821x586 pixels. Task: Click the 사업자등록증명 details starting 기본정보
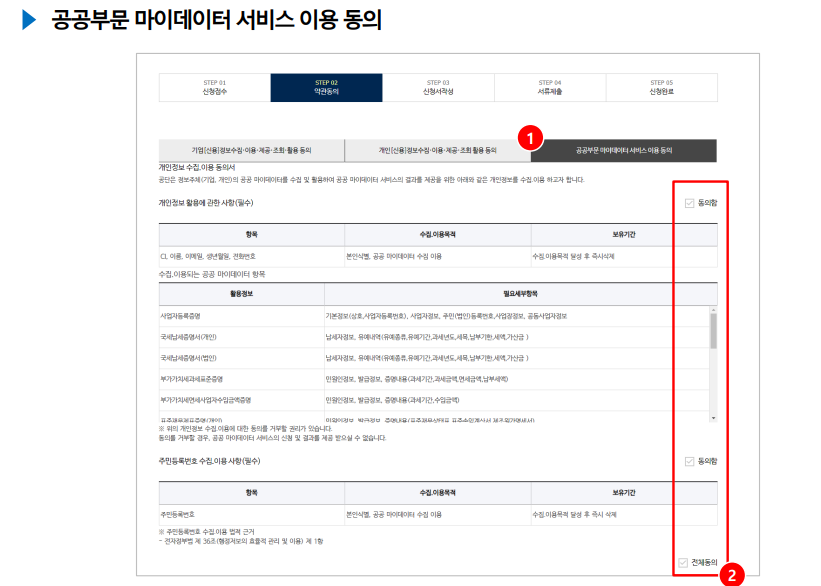coord(446,316)
